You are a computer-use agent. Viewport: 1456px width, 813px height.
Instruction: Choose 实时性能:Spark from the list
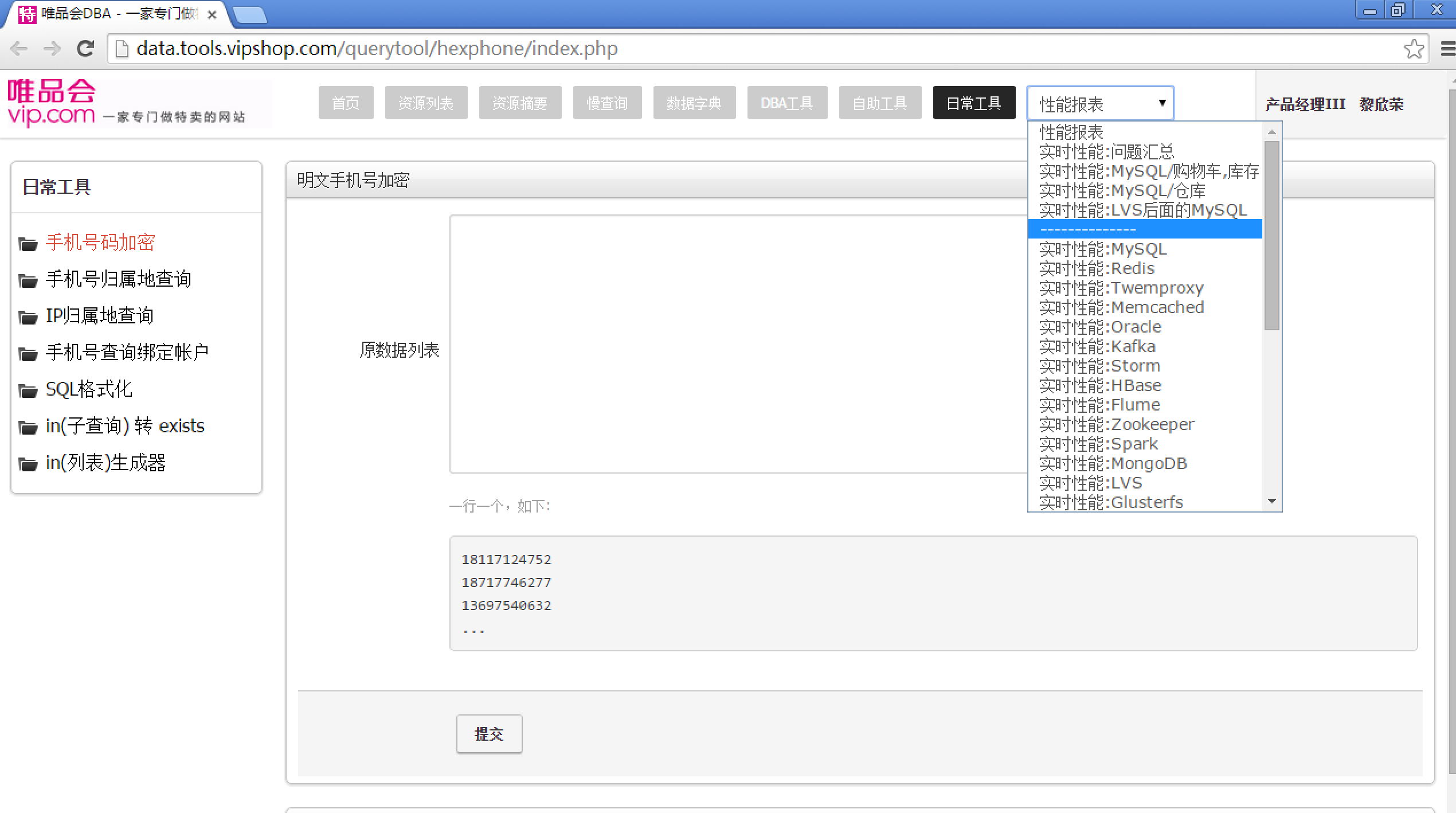tap(1145, 444)
